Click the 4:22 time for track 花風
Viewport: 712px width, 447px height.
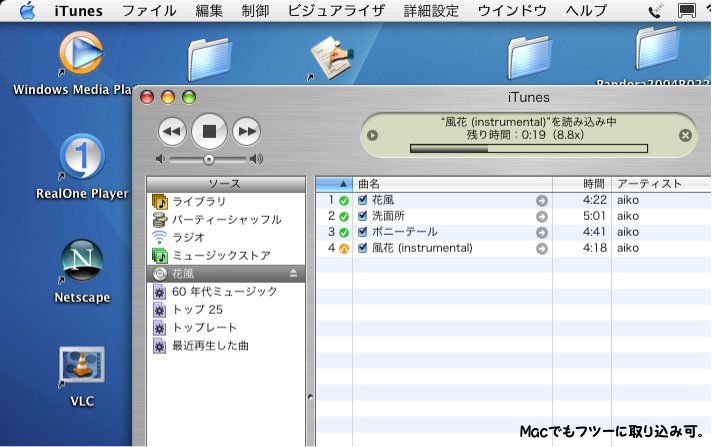coord(595,200)
